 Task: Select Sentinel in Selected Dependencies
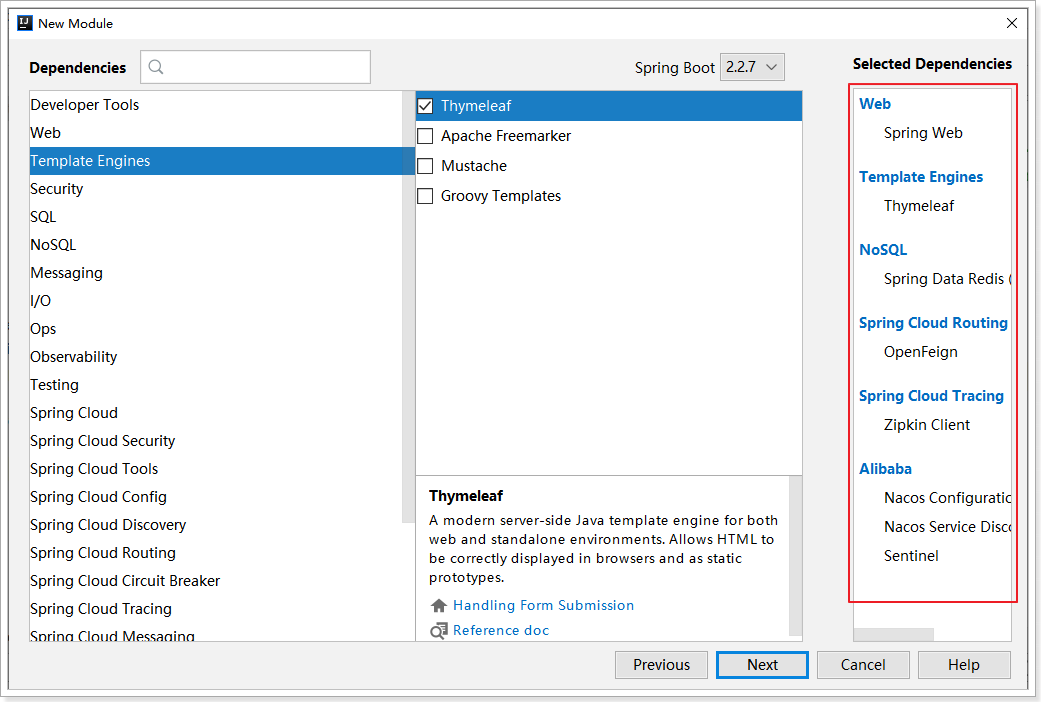(x=911, y=556)
